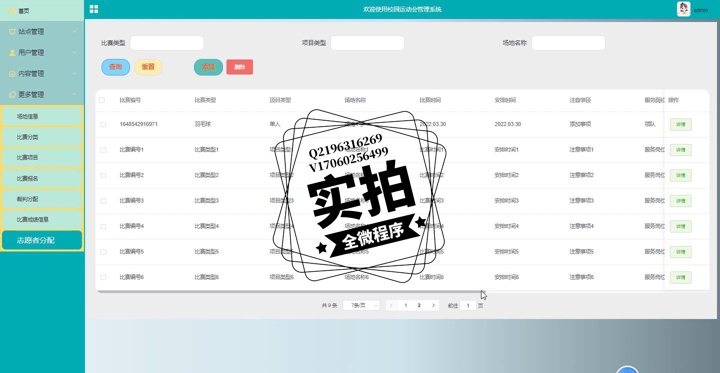Image resolution: width=720 pixels, height=373 pixels.
Task: Click the 内容管理 sidebar icon
Action: pos(12,73)
